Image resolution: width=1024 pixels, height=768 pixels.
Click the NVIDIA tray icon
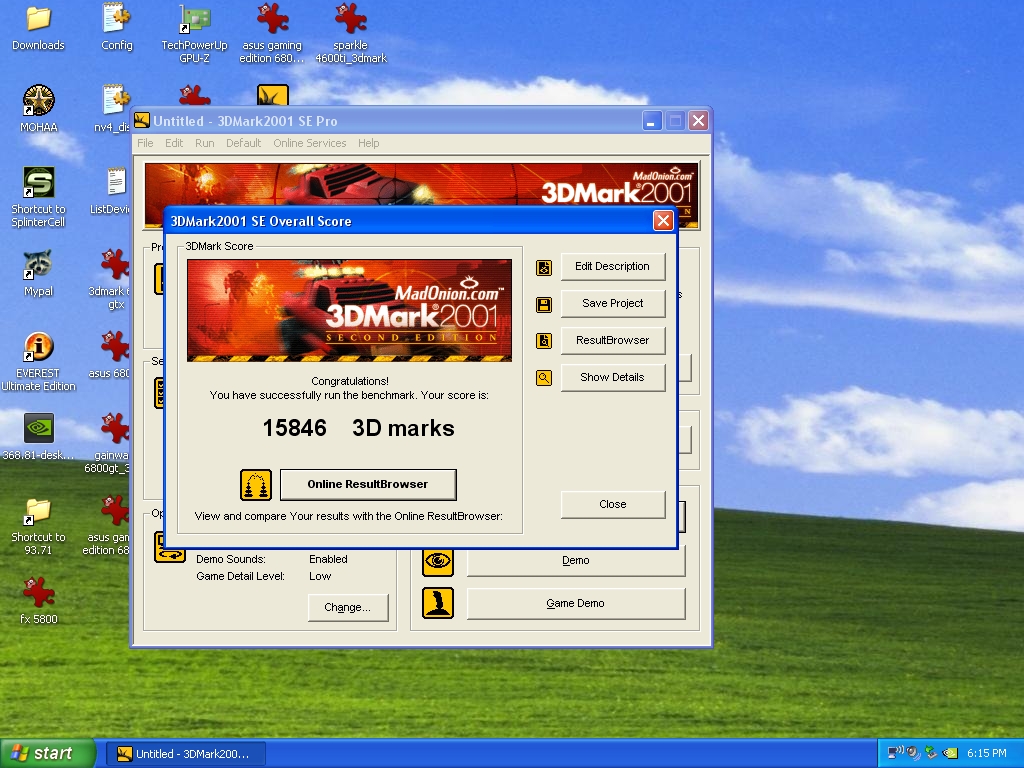click(951, 753)
